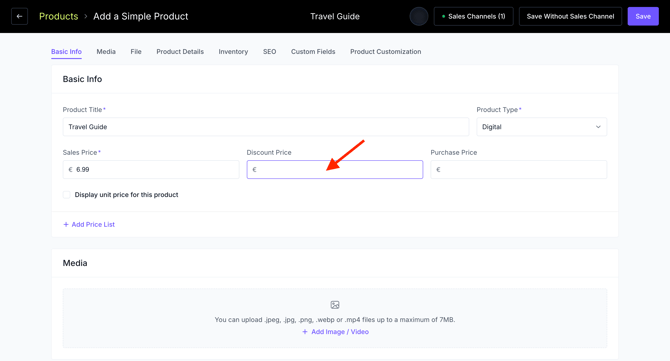Follow the Products breadcrumb link
This screenshot has height=361, width=670.
[59, 16]
